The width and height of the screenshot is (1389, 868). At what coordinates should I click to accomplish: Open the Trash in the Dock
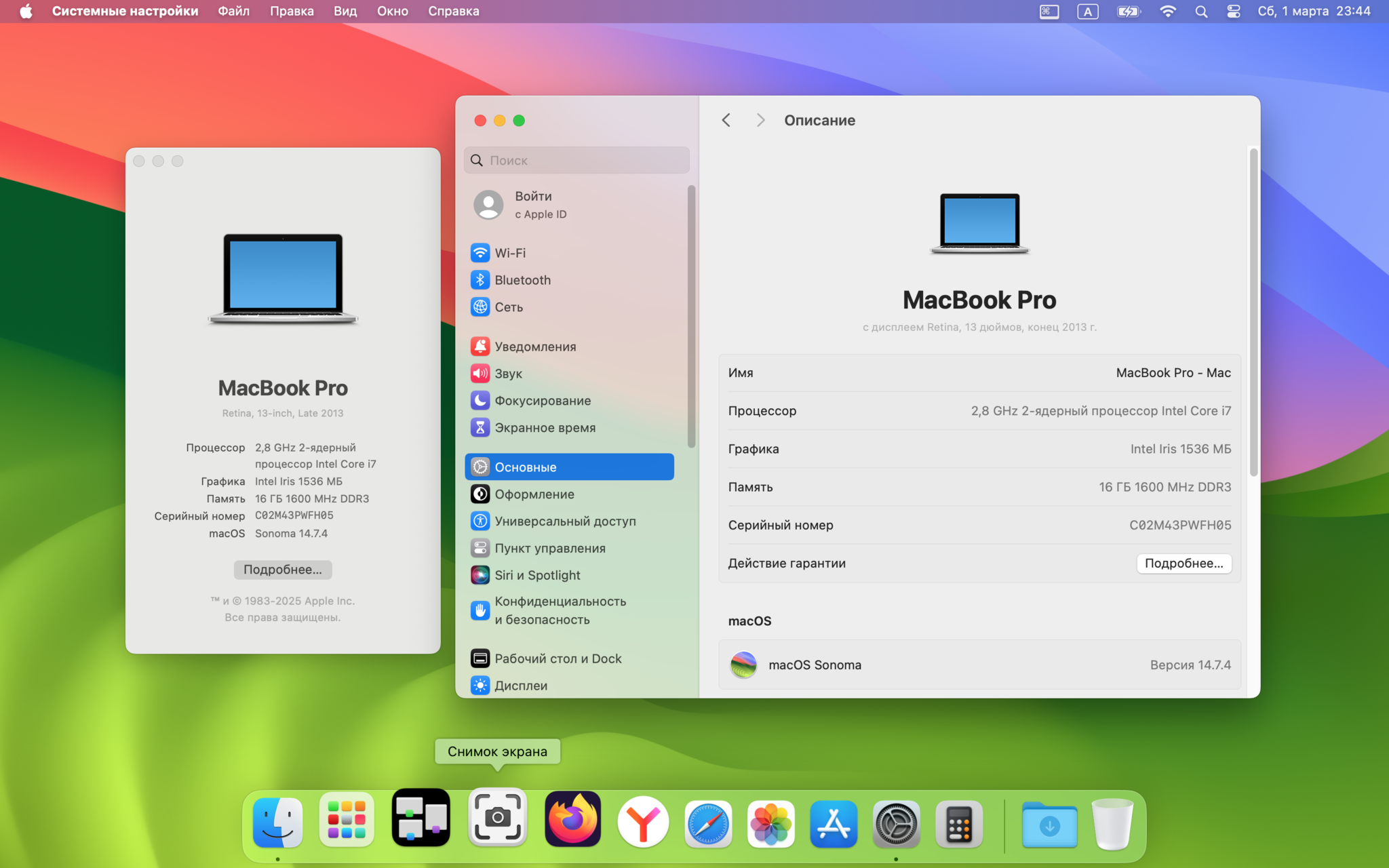(x=1112, y=824)
